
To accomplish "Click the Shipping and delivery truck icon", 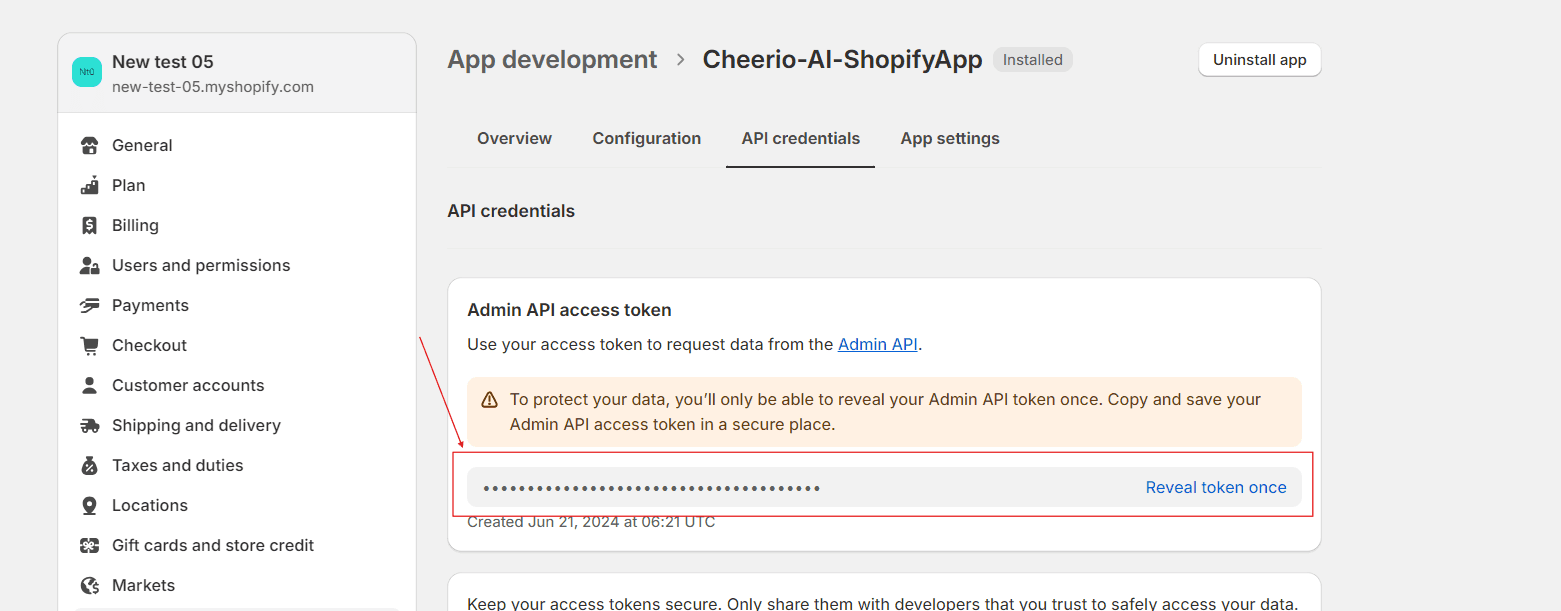I will point(90,425).
